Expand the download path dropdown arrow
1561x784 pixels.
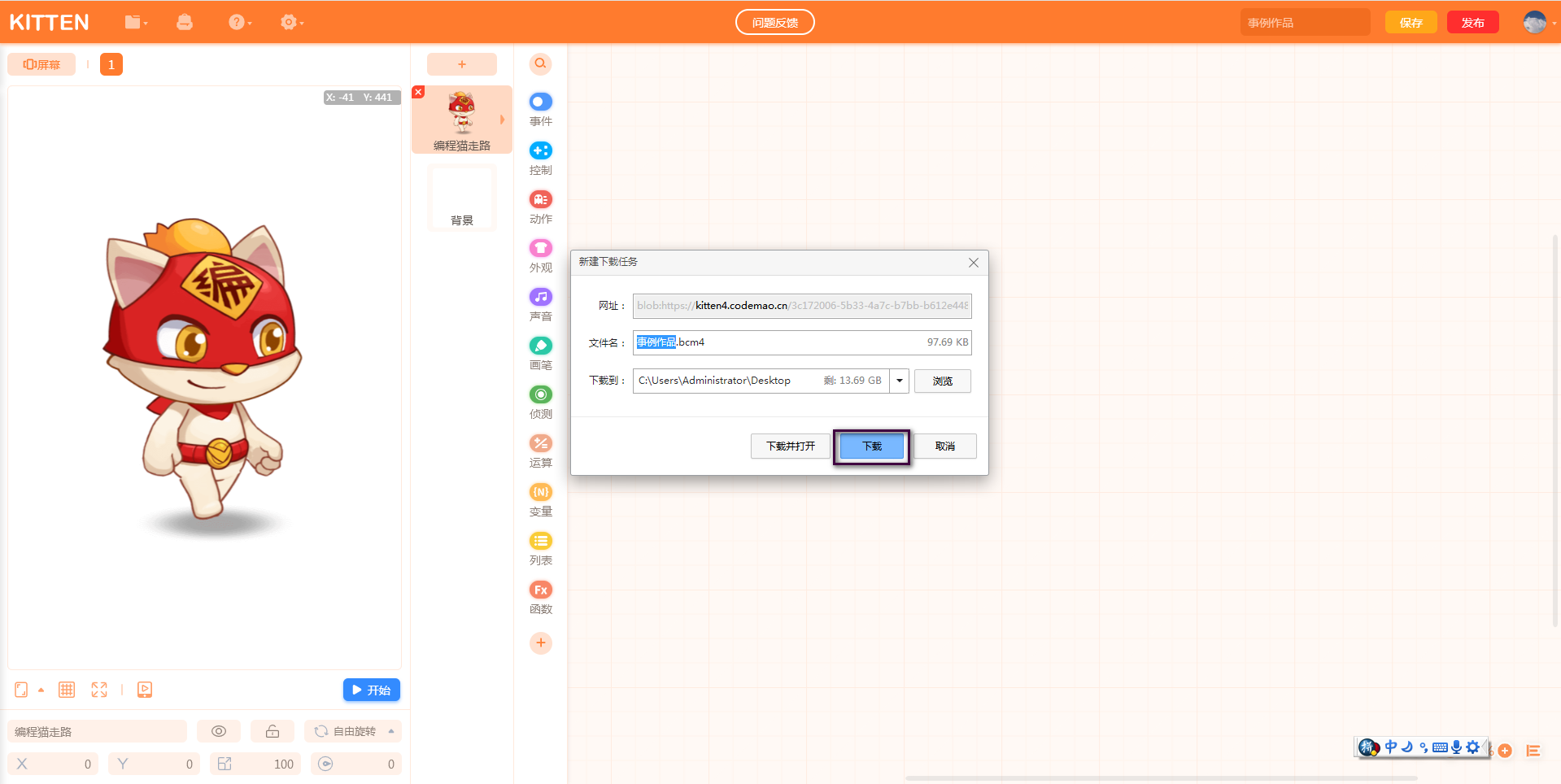(899, 381)
